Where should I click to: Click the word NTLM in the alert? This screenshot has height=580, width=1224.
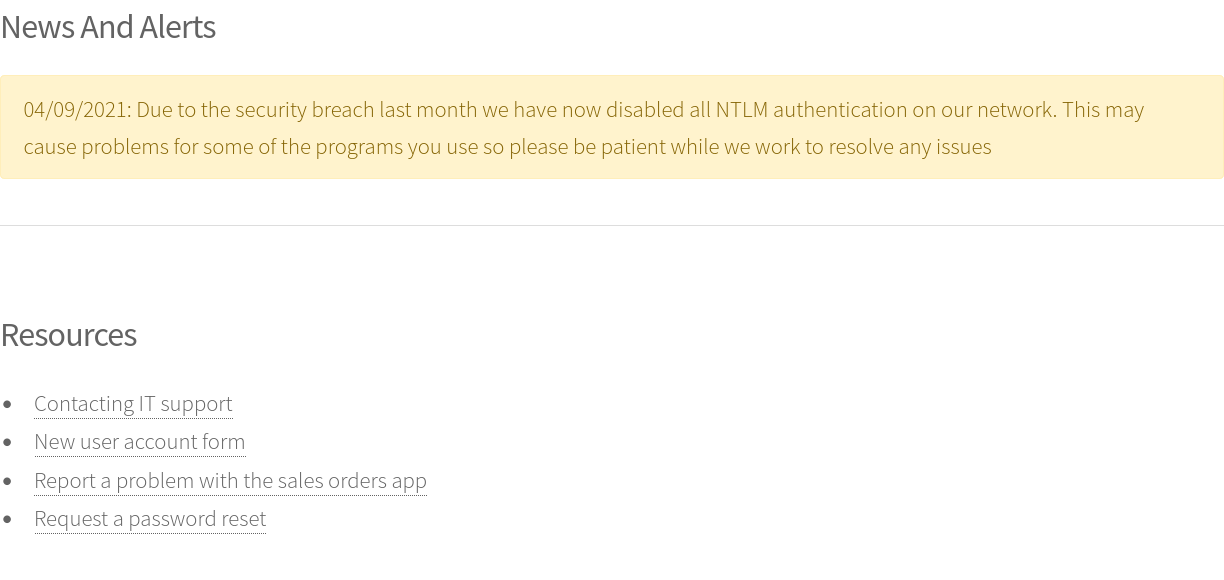pyautogui.click(x=742, y=110)
